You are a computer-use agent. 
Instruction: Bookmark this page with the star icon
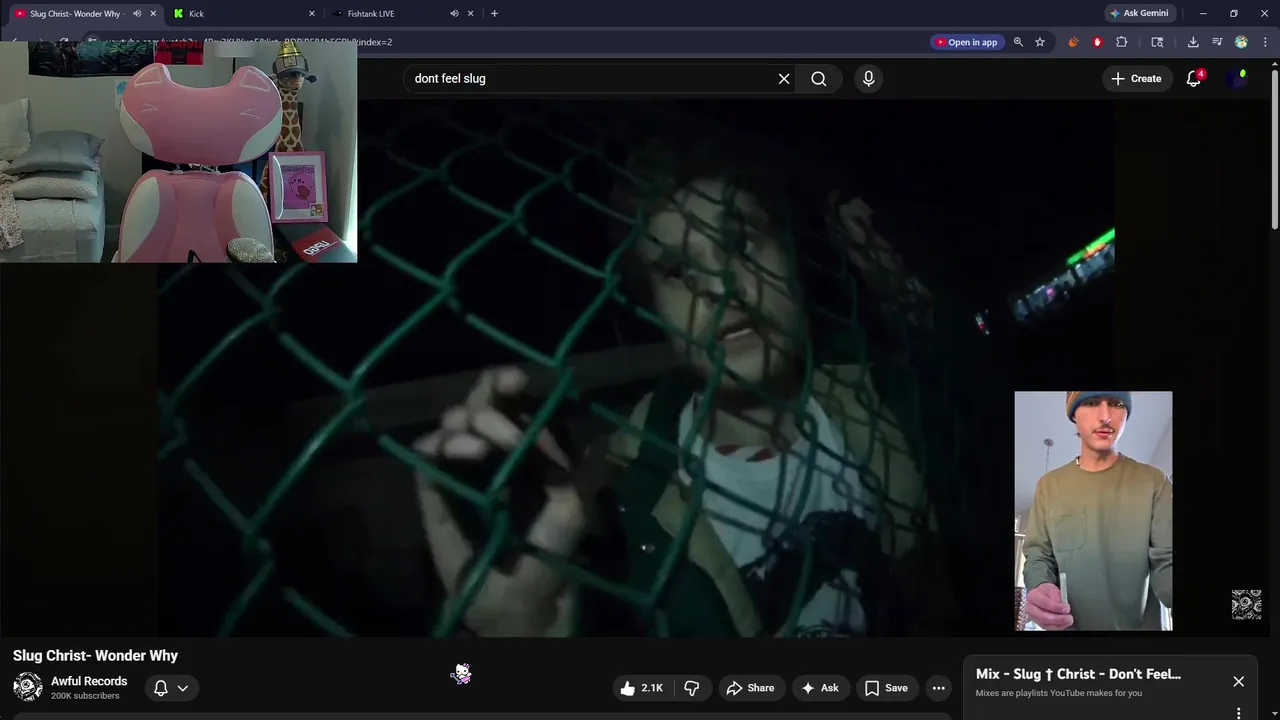tap(1040, 42)
